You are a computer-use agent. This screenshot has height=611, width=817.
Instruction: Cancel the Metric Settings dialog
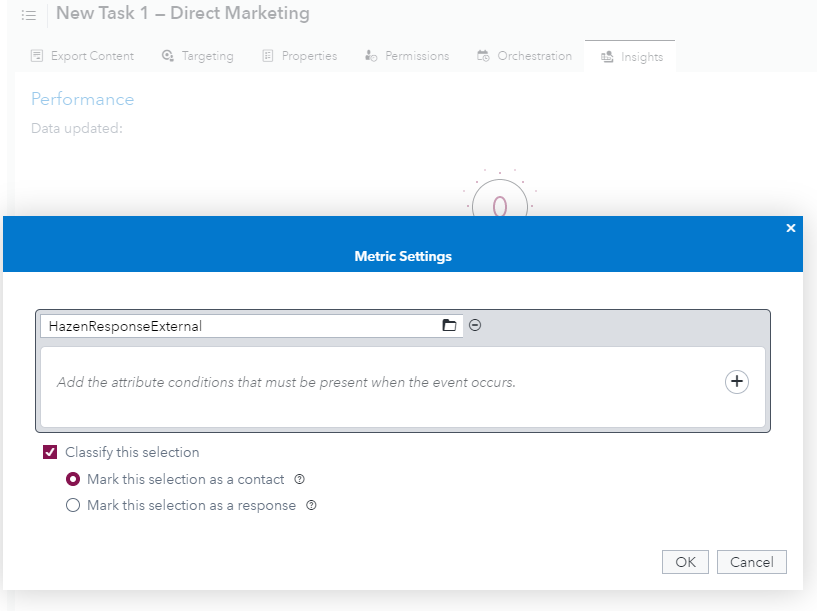point(751,561)
